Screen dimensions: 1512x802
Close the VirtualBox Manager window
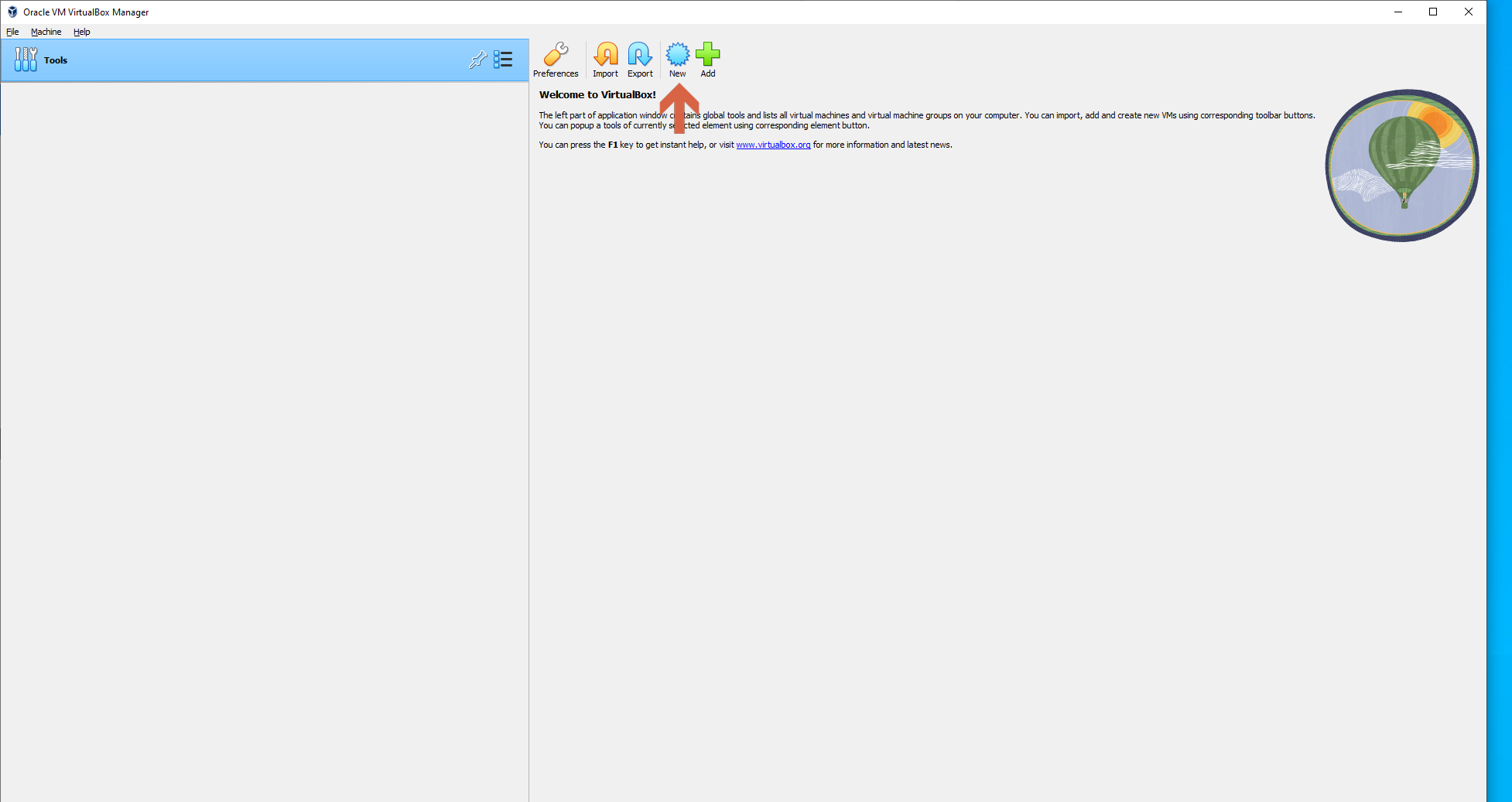1468,12
